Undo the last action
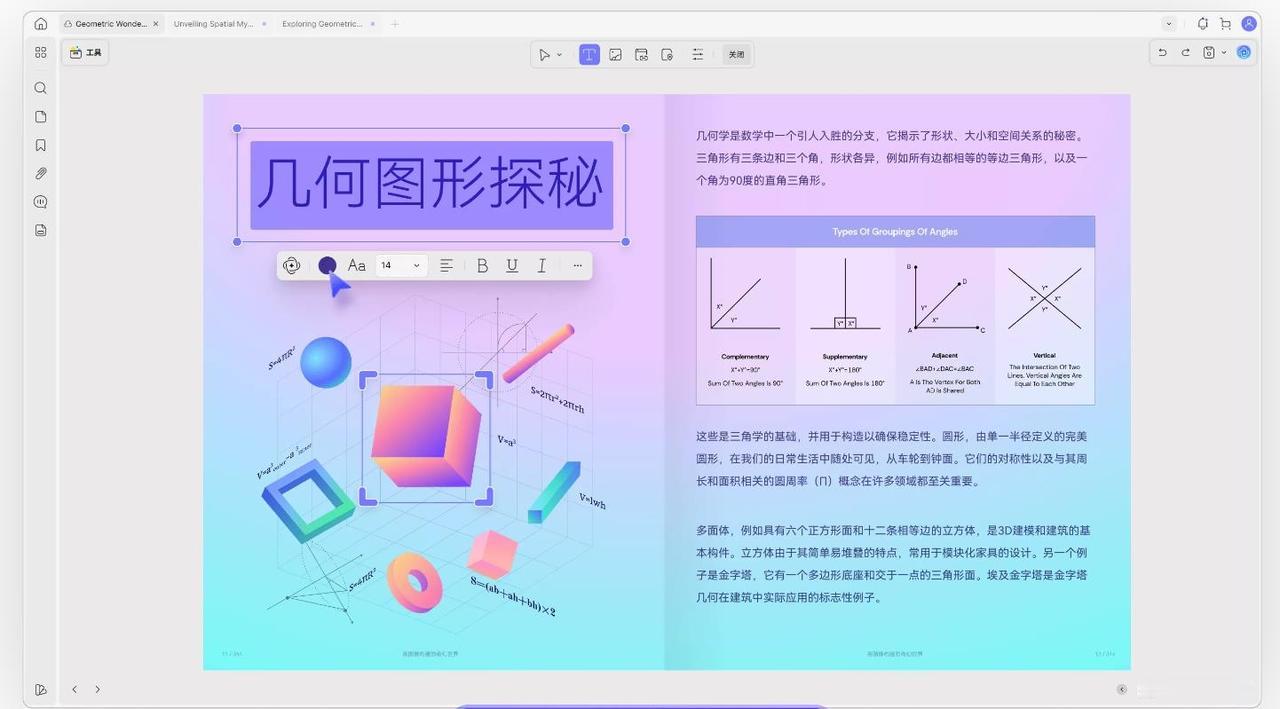The image size is (1280, 709). click(1162, 53)
